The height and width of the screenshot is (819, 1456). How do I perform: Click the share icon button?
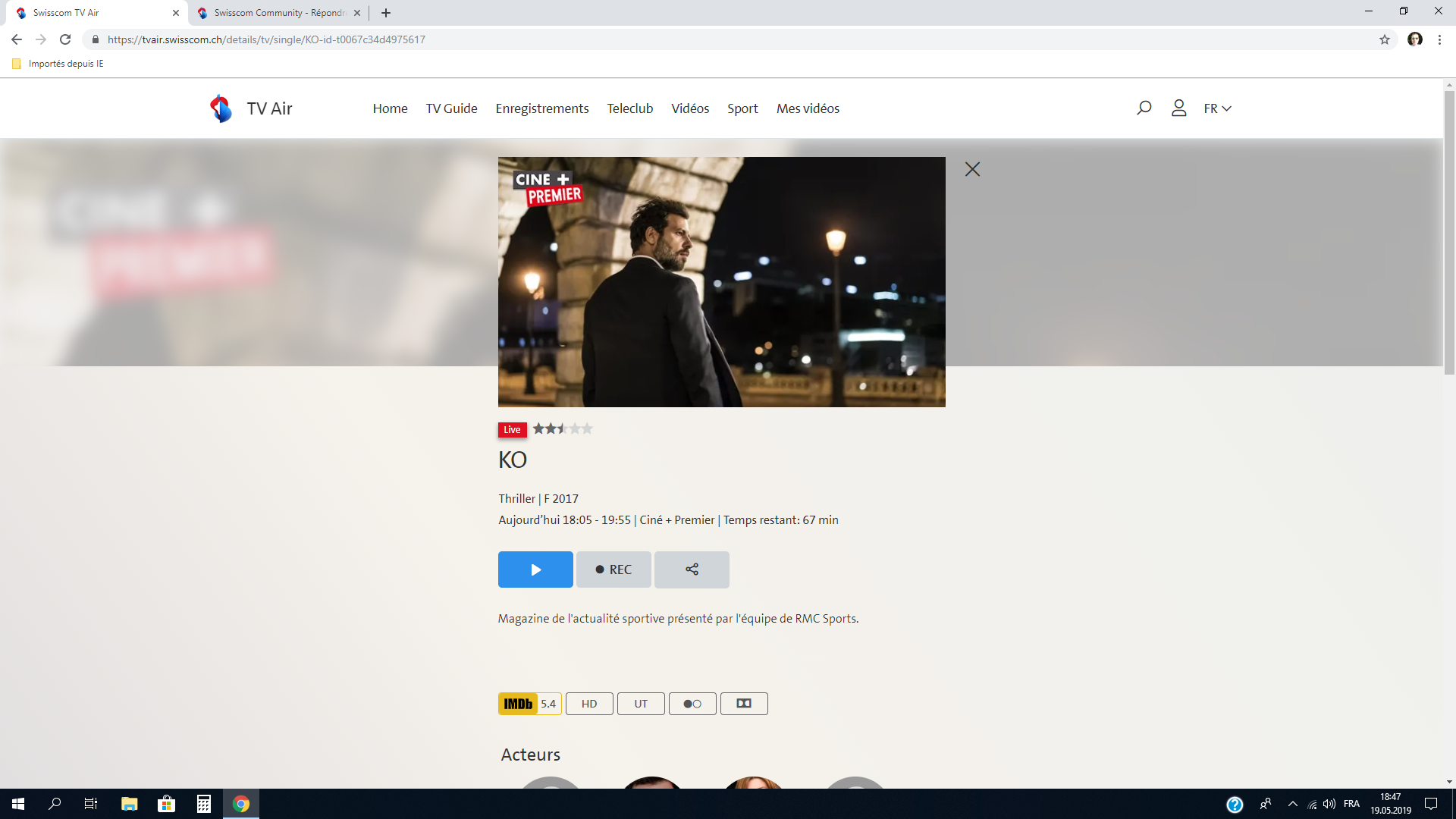pyautogui.click(x=692, y=570)
